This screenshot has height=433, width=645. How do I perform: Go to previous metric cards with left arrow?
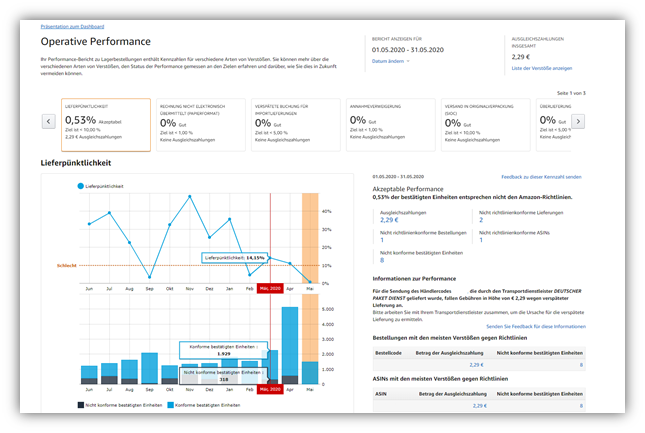[x=49, y=121]
